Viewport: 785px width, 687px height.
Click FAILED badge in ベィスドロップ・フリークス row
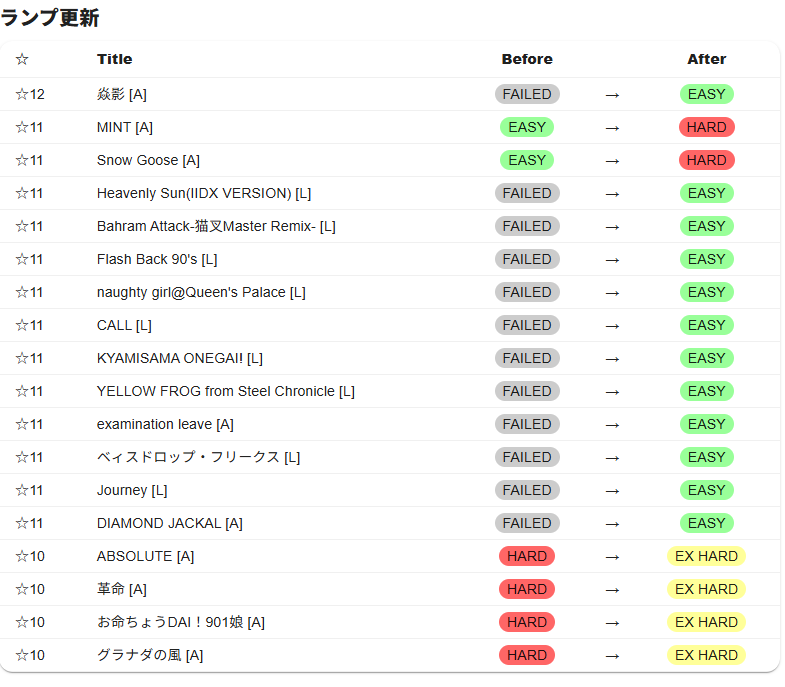pyautogui.click(x=527, y=457)
